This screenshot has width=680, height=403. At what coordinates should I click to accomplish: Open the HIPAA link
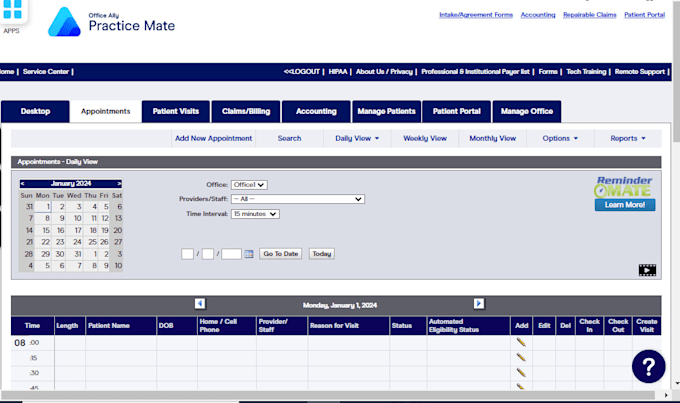click(338, 72)
